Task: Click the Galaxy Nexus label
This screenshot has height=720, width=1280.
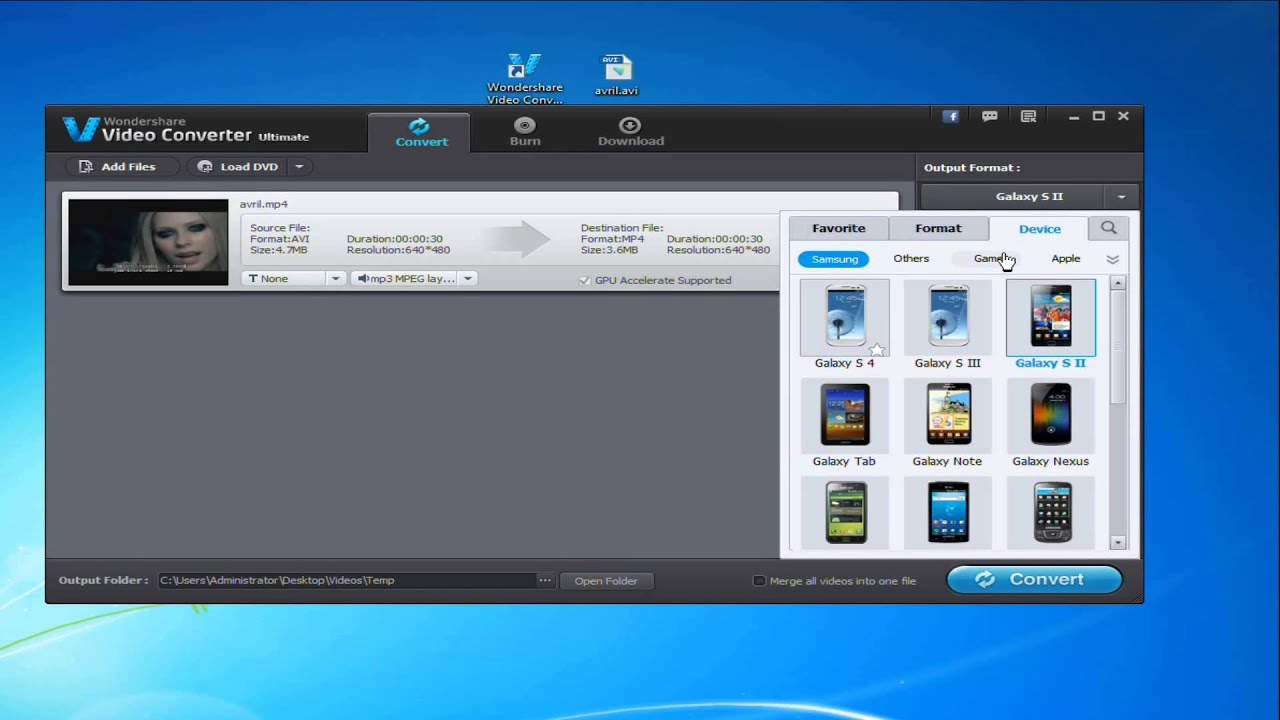Action: (1050, 462)
